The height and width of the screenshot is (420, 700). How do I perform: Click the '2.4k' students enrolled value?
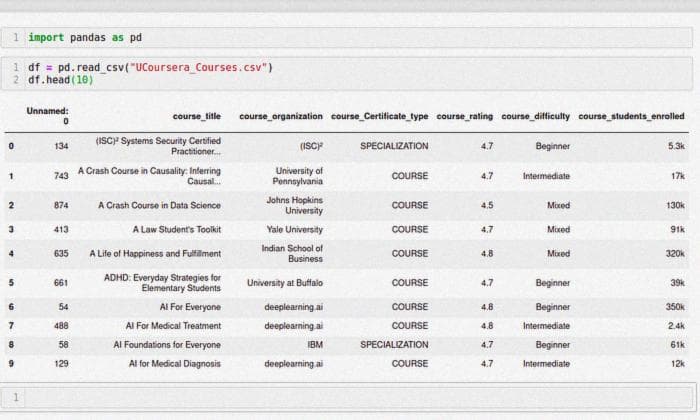coord(676,326)
